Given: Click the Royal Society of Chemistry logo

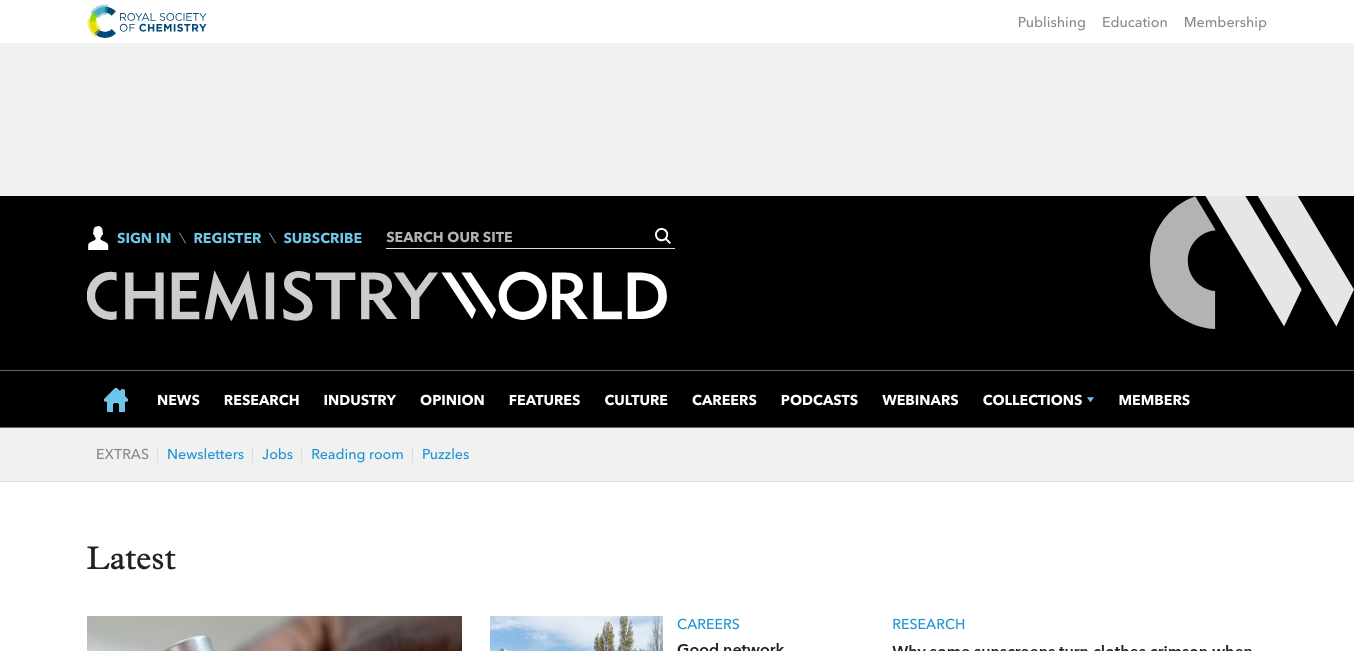Looking at the screenshot, I should pyautogui.click(x=147, y=21).
